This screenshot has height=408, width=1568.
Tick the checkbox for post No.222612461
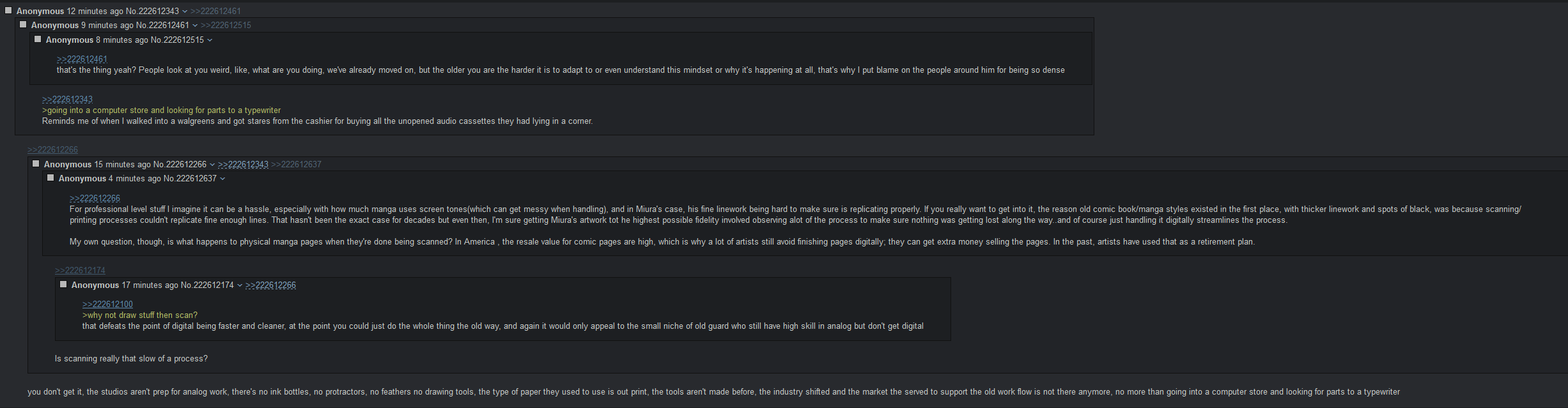click(x=23, y=24)
